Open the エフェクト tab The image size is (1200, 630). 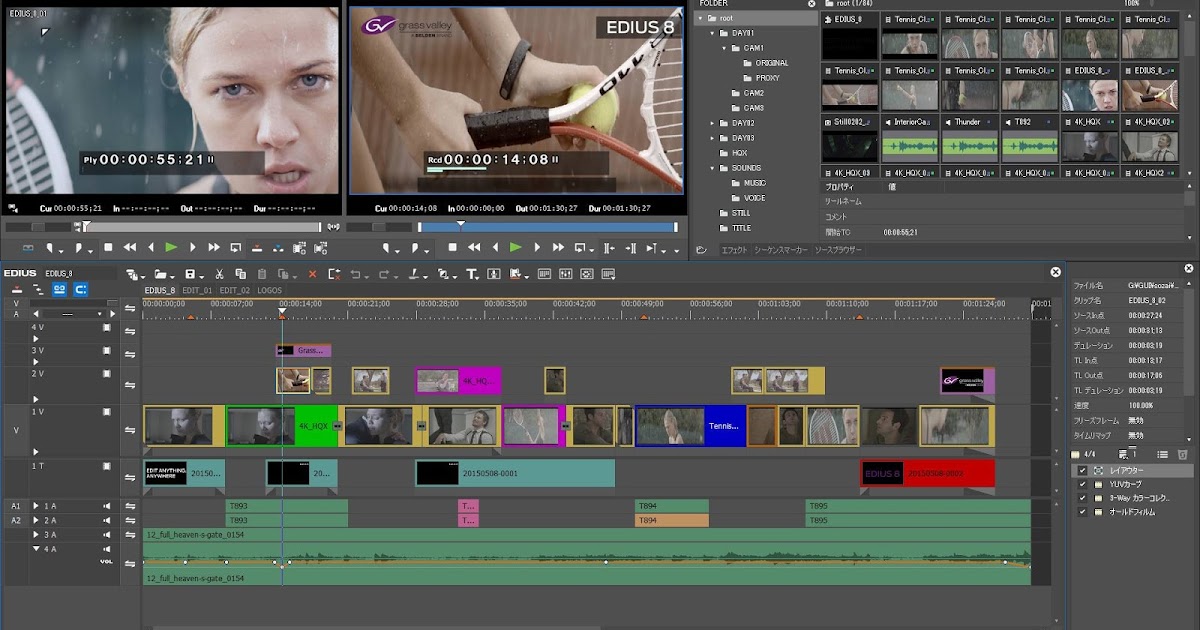[x=734, y=249]
